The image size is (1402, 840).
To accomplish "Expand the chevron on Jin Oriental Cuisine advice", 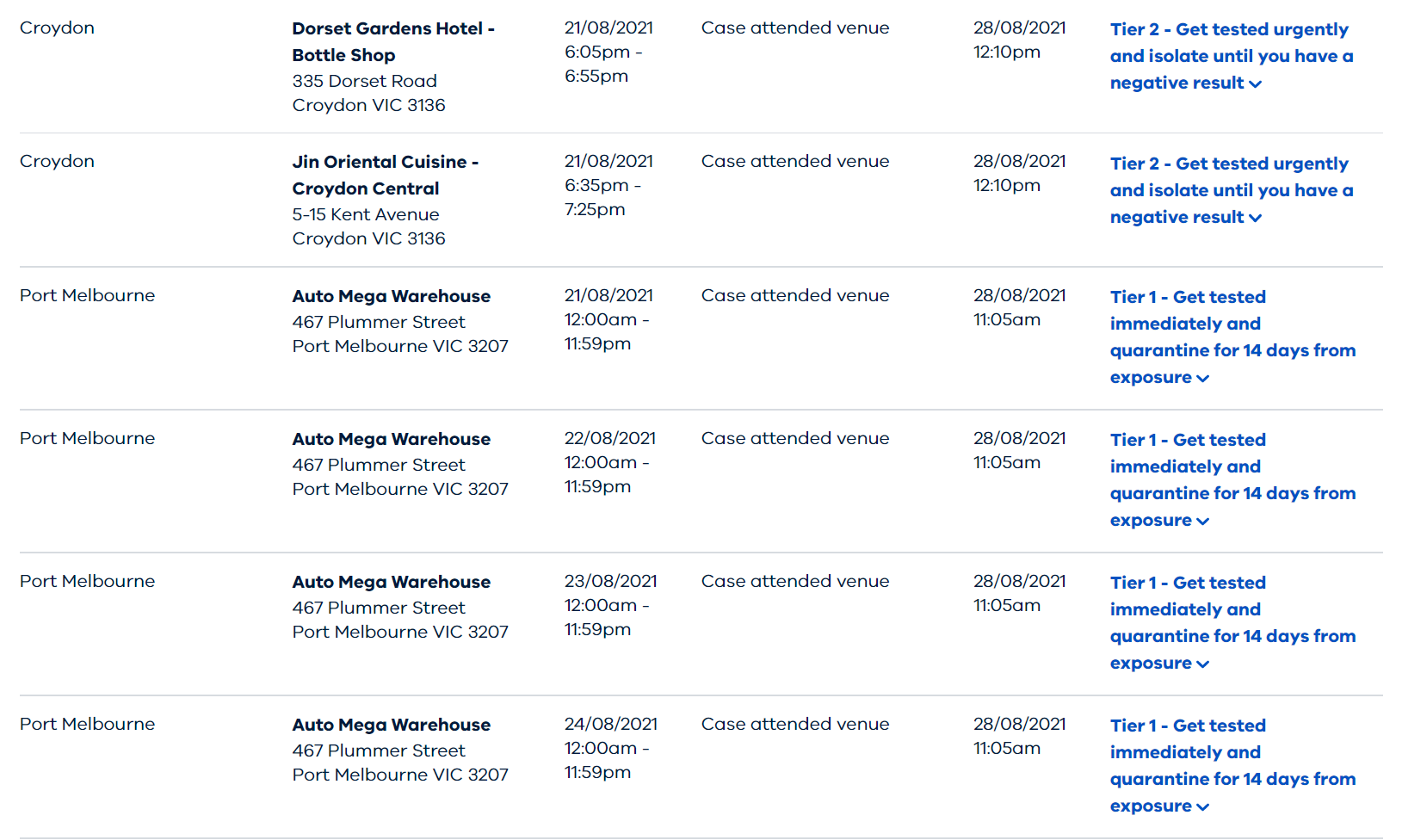I will tap(1255, 219).
